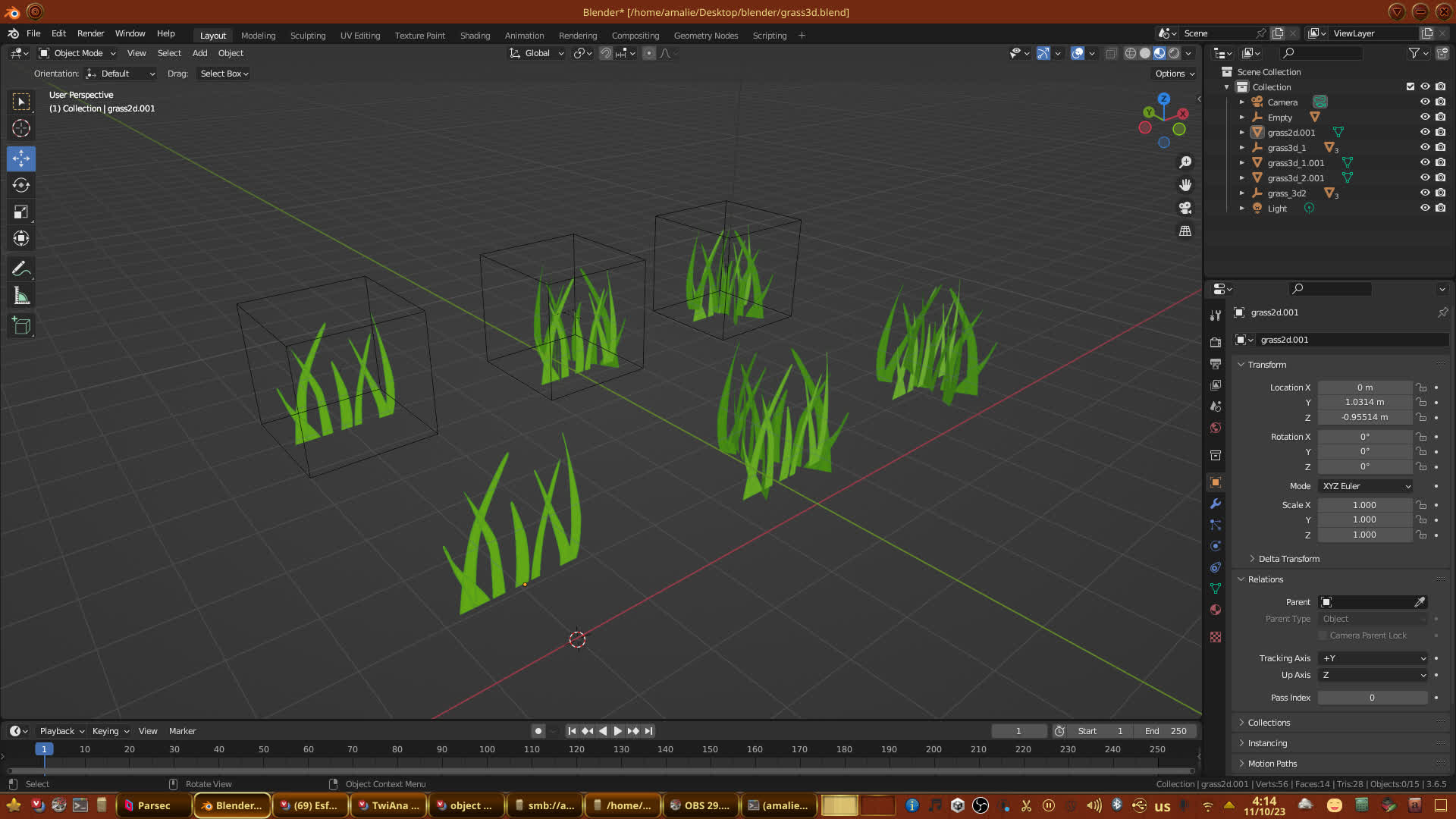The height and width of the screenshot is (819, 1456).
Task: Open the Render menu
Action: point(90,33)
